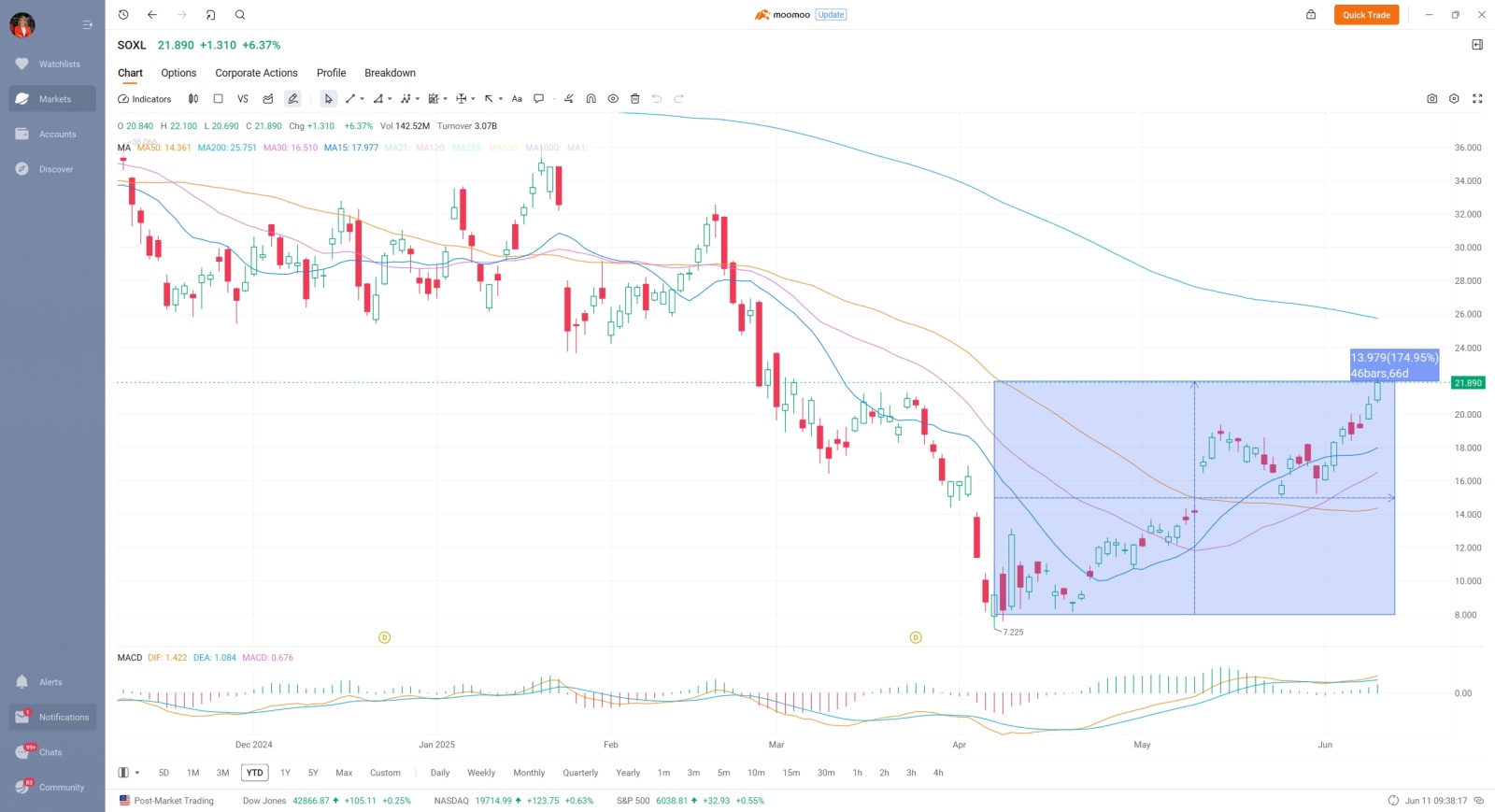This screenshot has width=1495, height=812.
Task: Click the magnet snap icon
Action: [591, 99]
